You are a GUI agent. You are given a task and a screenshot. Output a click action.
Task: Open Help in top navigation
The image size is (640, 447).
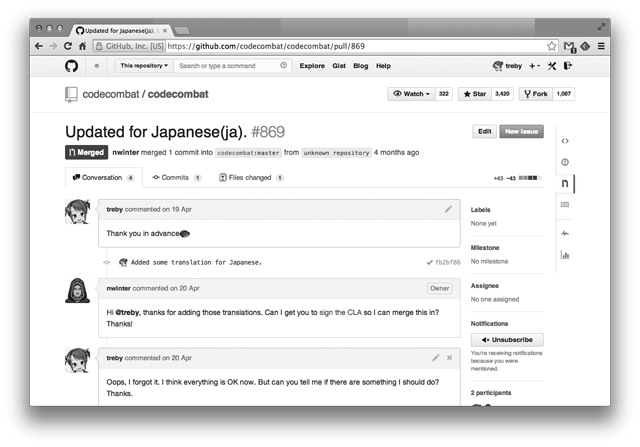[x=383, y=66]
